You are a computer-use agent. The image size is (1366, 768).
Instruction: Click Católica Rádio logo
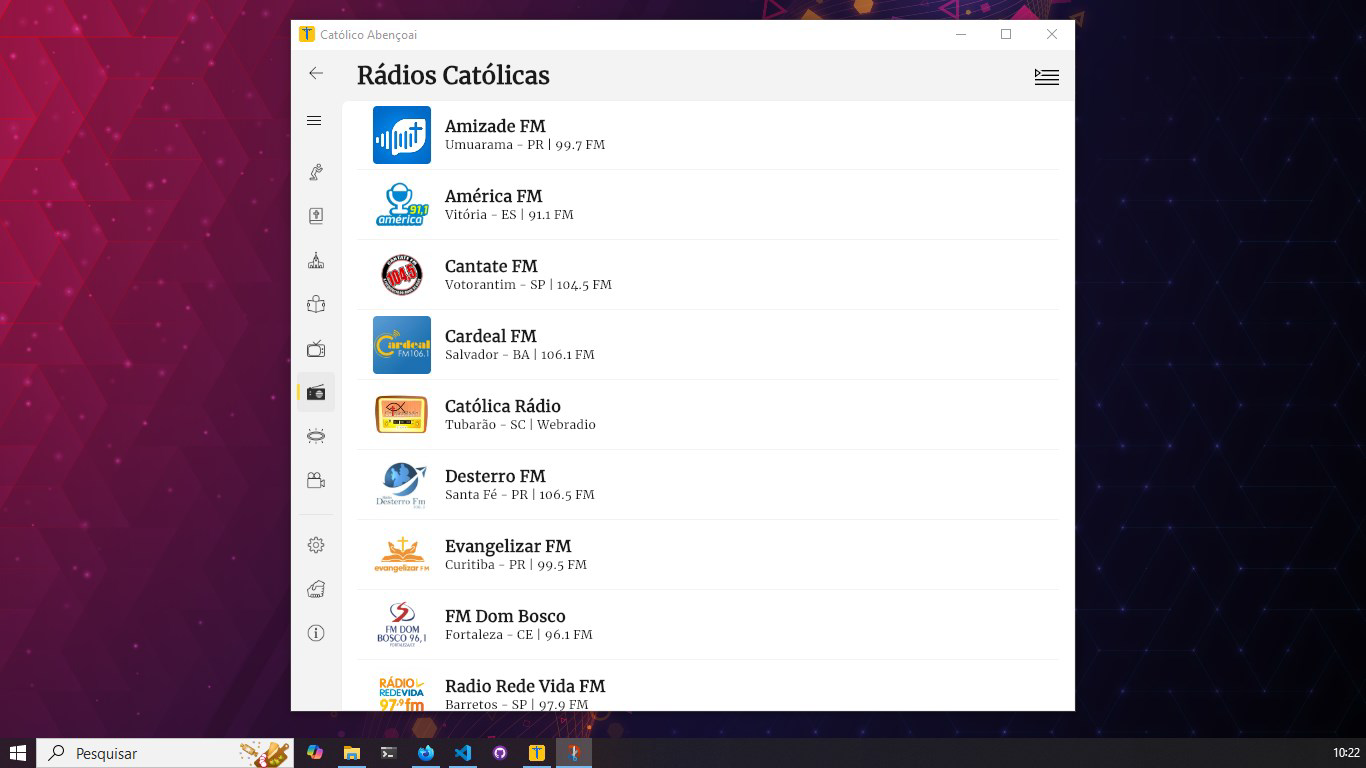click(402, 415)
